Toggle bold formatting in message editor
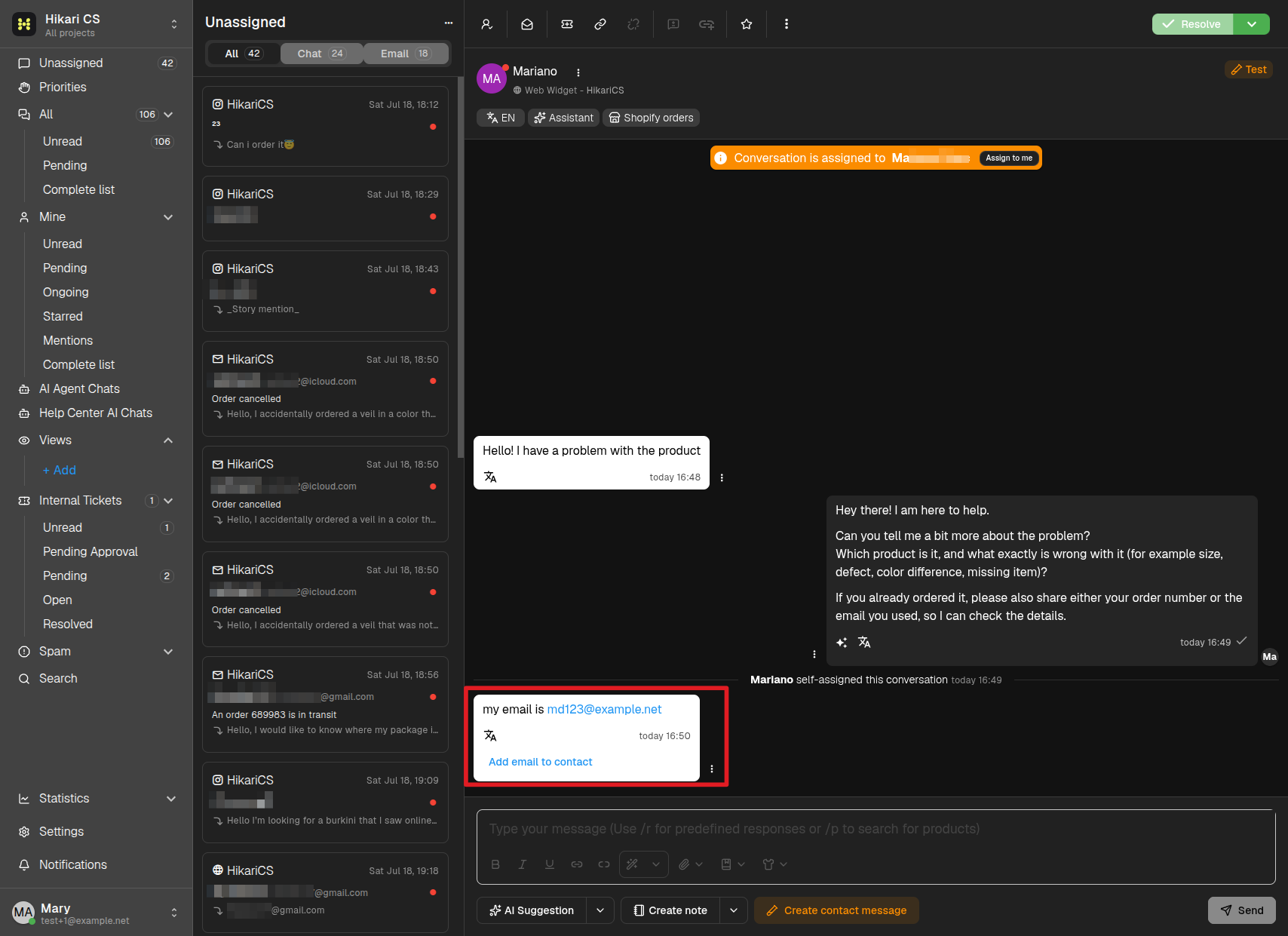Screen dimensions: 1288x936 tap(495, 864)
